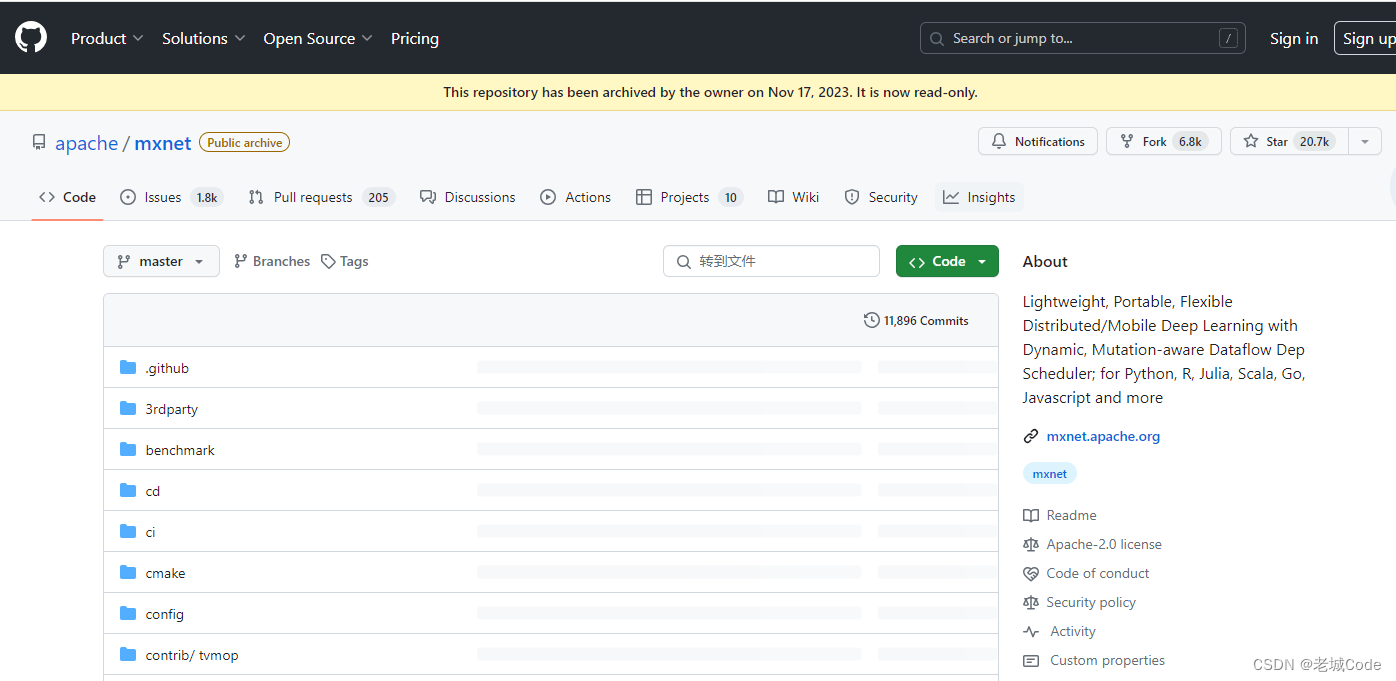Open the mxnet repository name link
Image resolution: width=1396 pixels, height=681 pixels.
(163, 143)
